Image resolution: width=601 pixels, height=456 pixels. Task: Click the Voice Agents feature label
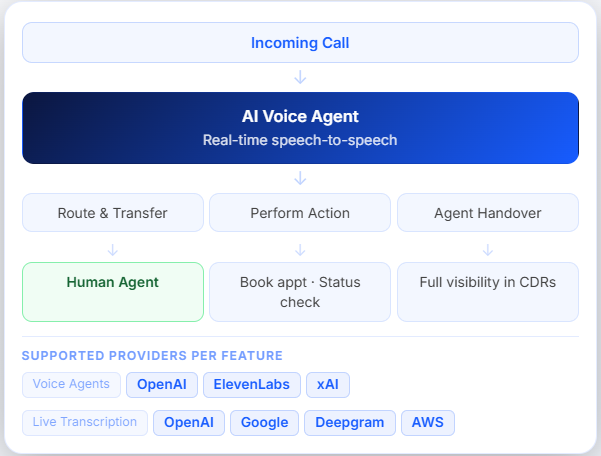[71, 385]
